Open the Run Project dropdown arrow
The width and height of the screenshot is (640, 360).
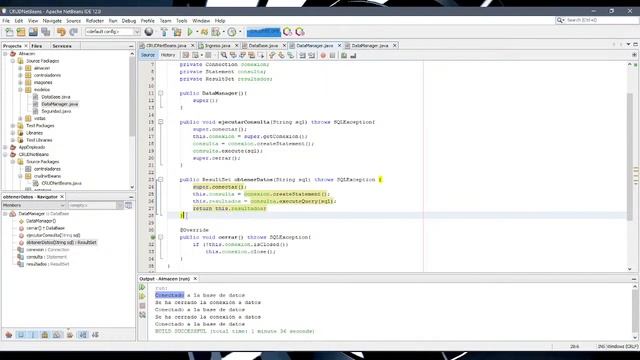point(197,32)
